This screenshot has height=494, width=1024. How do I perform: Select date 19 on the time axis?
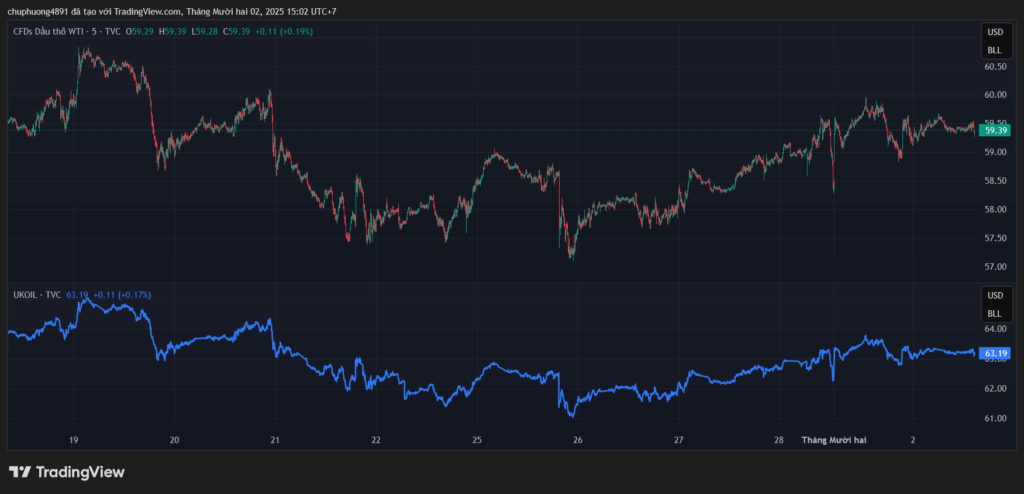point(74,440)
